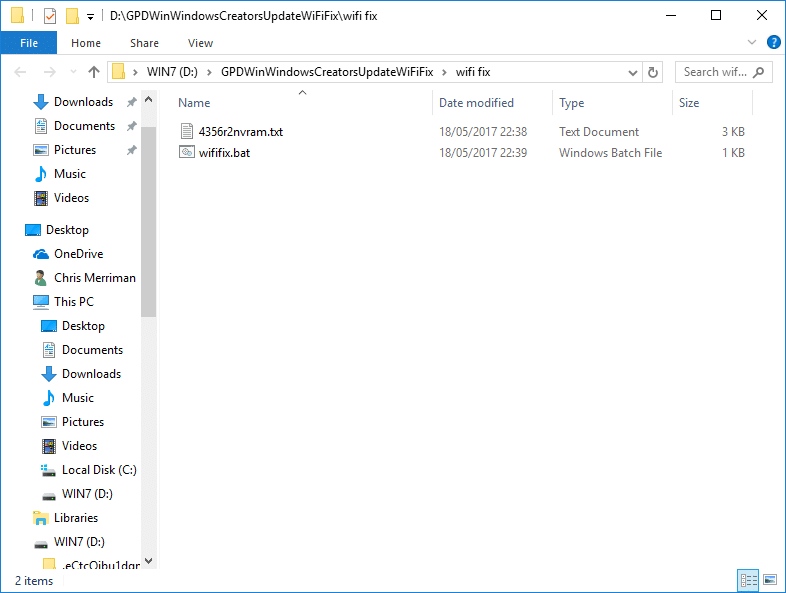Select Local Disk (C:) in navigation pane
This screenshot has height=593, width=786.
99,470
